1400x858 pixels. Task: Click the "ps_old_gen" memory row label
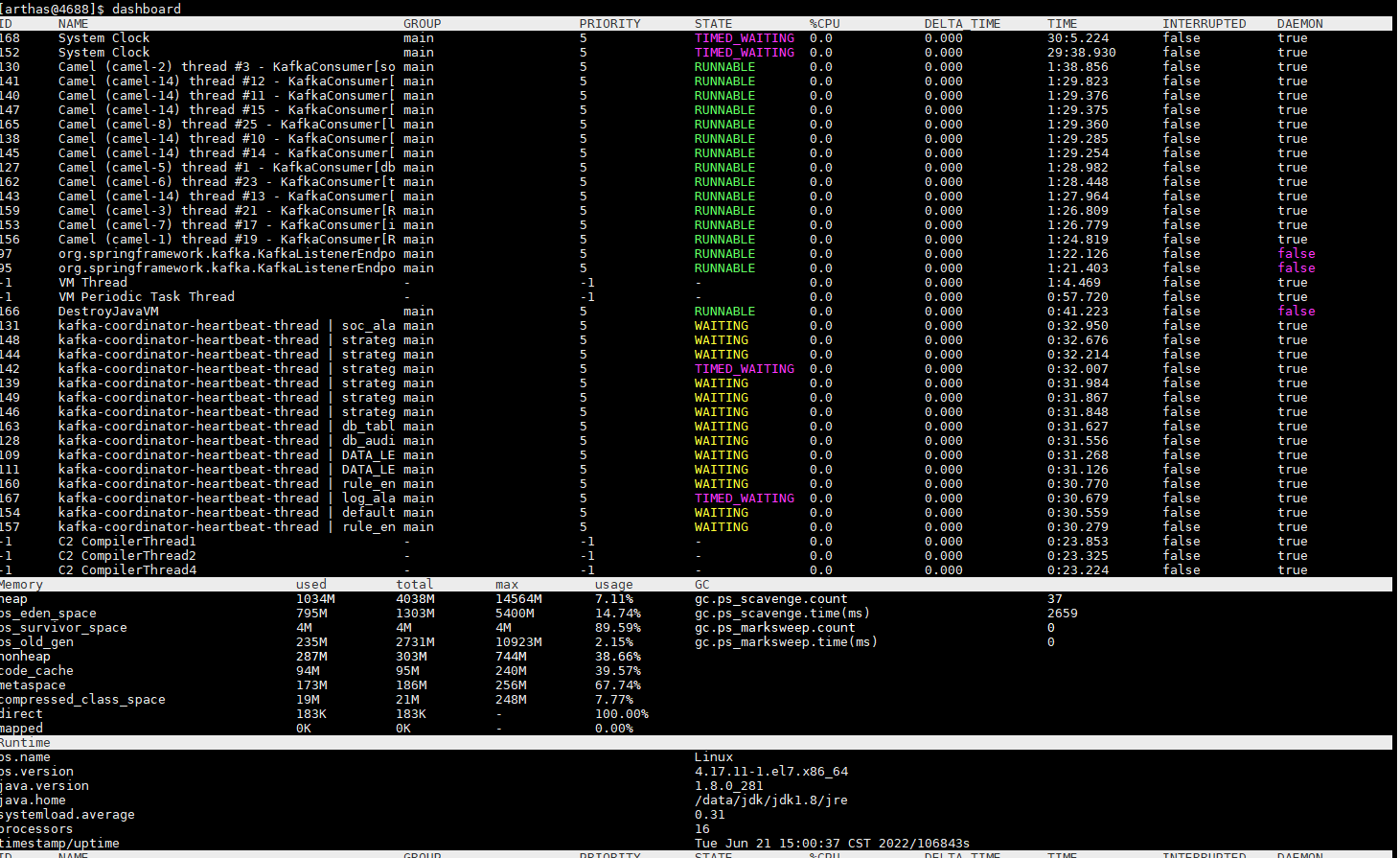point(36,642)
